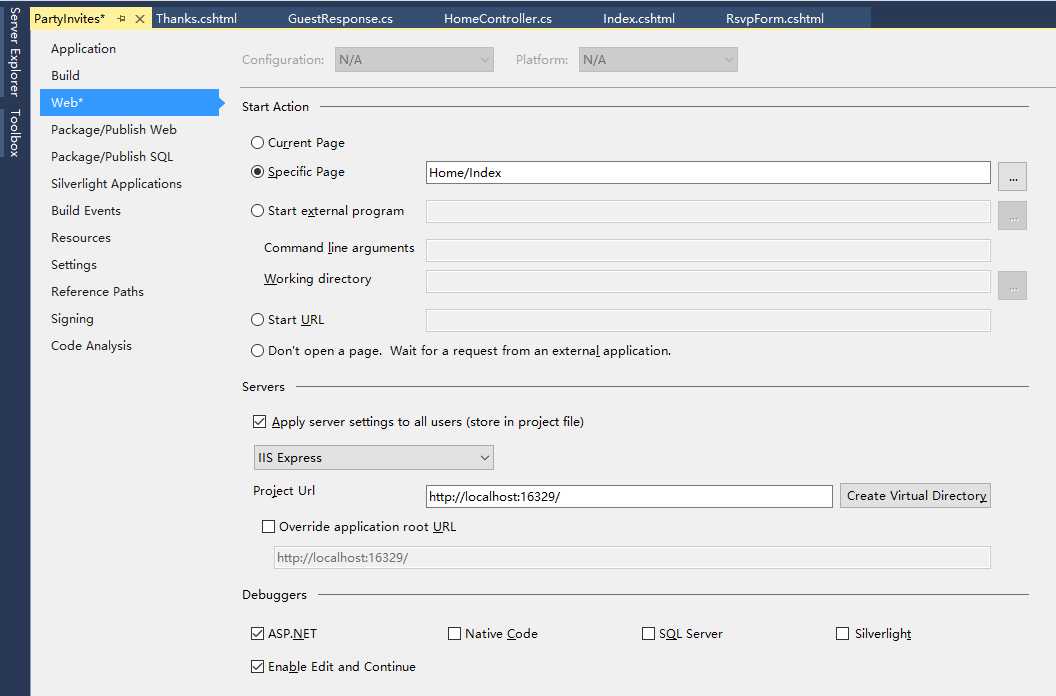This screenshot has width=1056, height=696.
Task: Browse for the working directory
Action: pos(1012,286)
